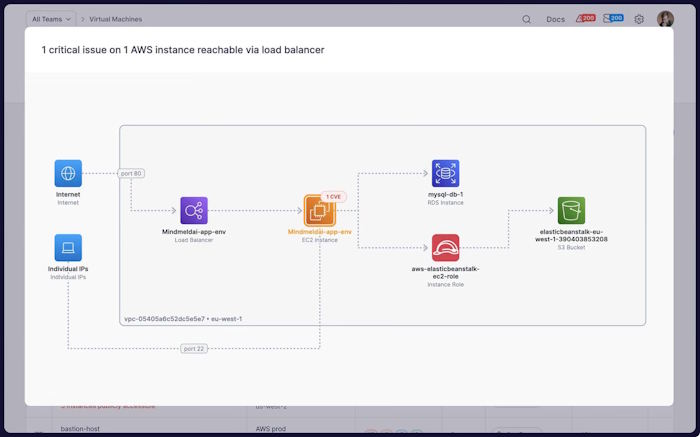The image size is (700, 437).
Task: Click the Internet globe node icon
Action: 68,173
